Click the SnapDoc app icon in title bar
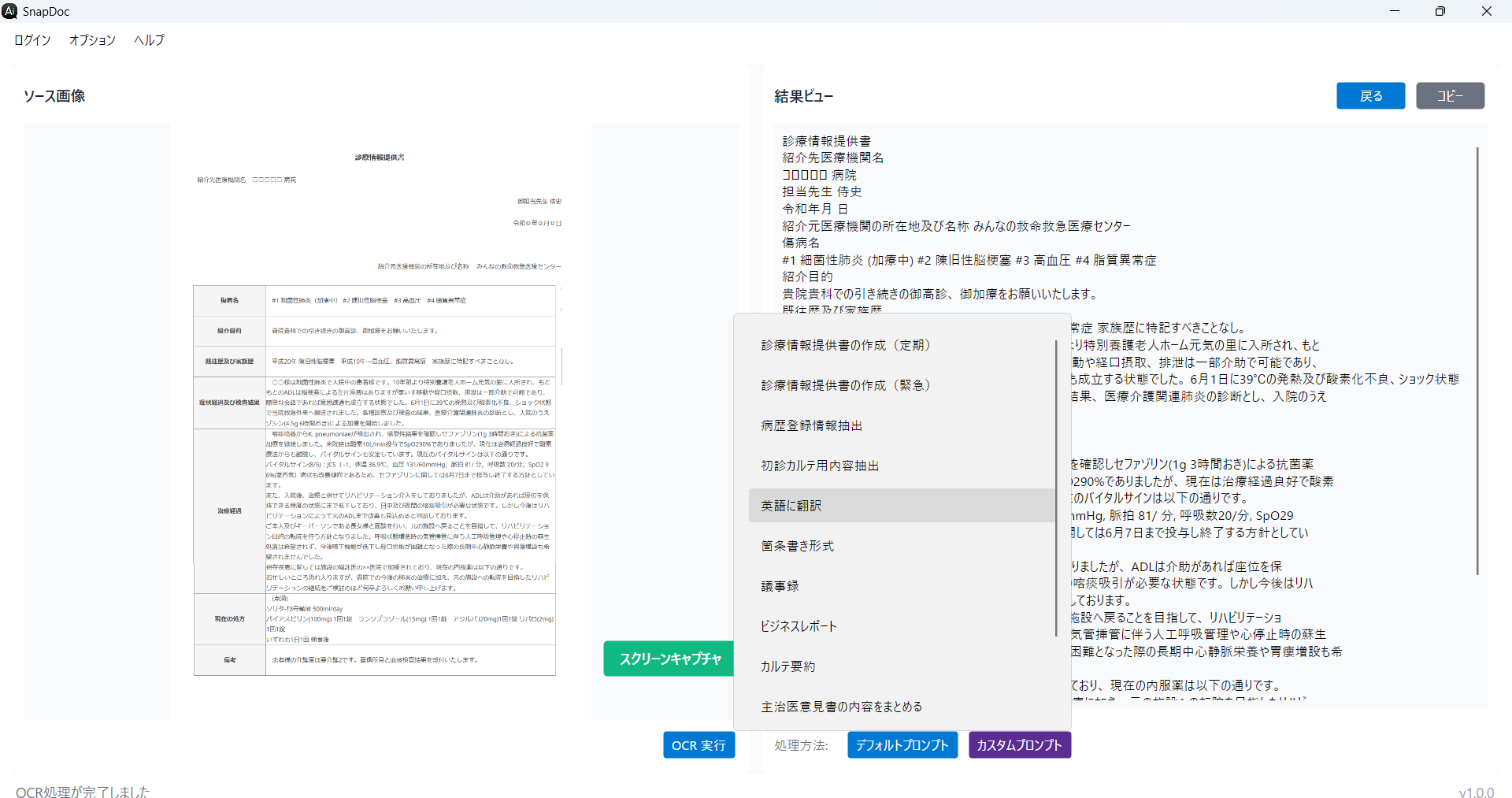Screen dimensions: 1512x798 [x=10, y=11]
